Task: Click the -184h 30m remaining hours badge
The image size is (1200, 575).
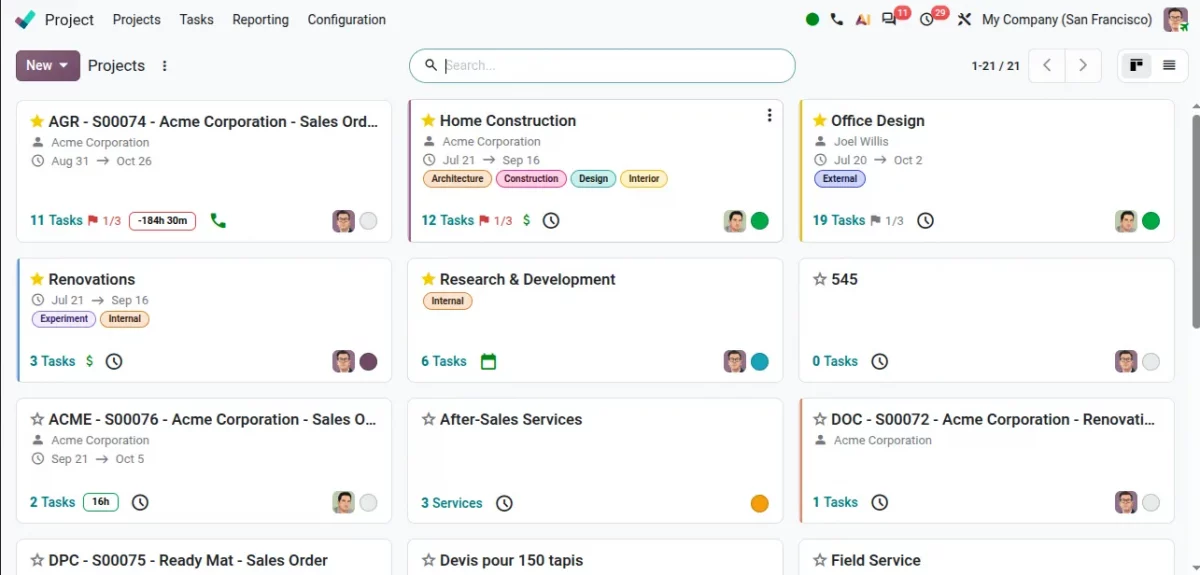Action: (x=162, y=221)
